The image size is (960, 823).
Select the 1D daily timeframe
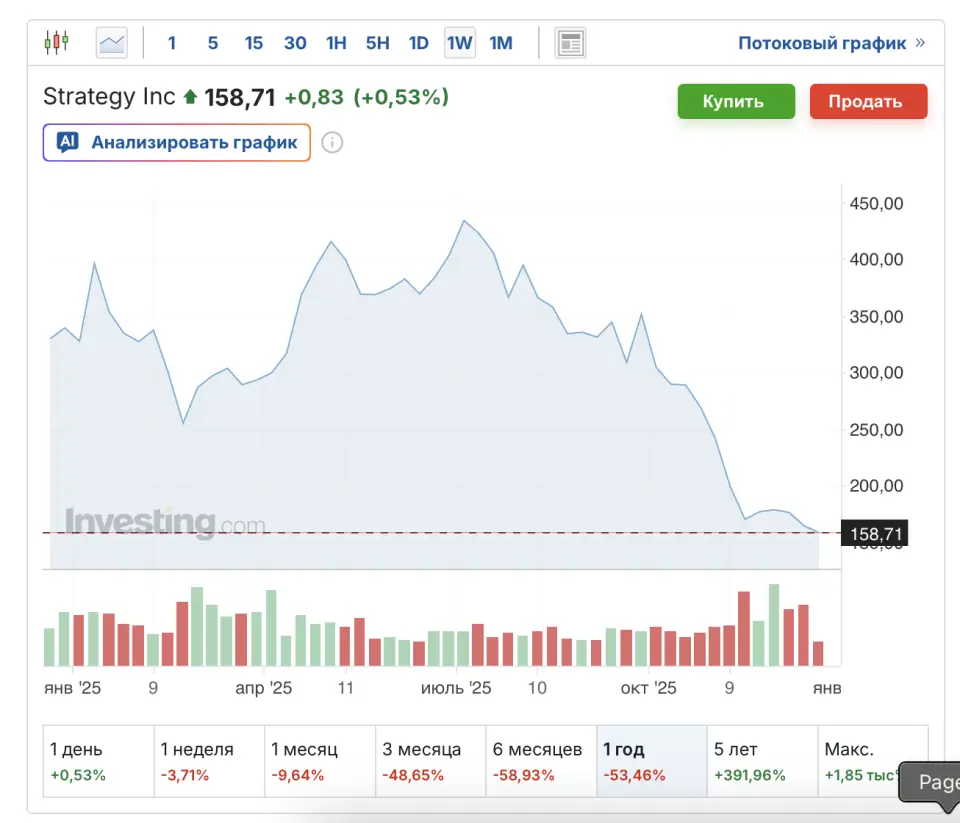418,43
